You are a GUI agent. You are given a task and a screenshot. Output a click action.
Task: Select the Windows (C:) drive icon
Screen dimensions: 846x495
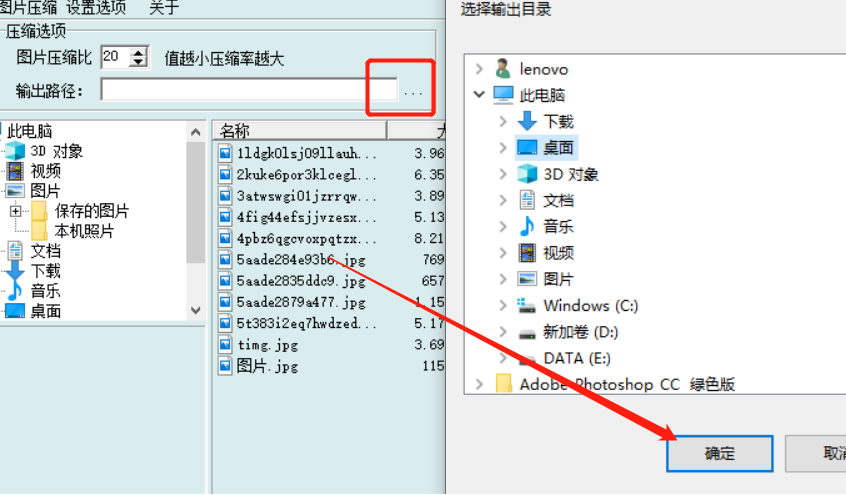tap(526, 306)
